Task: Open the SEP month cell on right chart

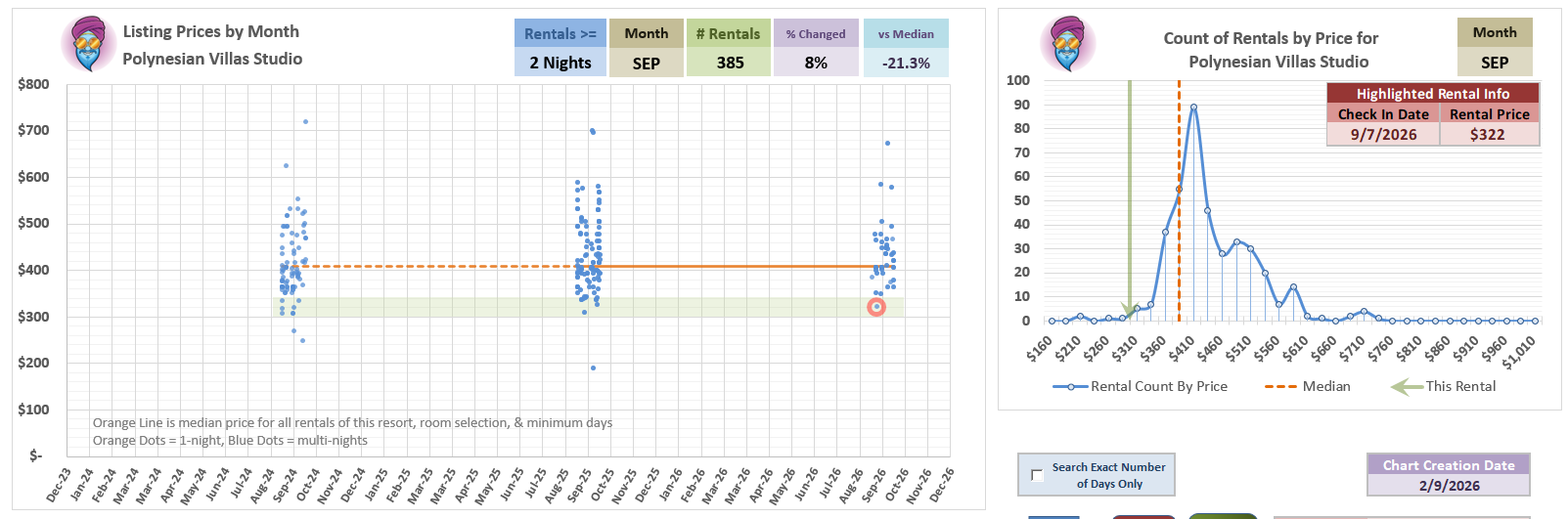Action: pyautogui.click(x=1495, y=62)
